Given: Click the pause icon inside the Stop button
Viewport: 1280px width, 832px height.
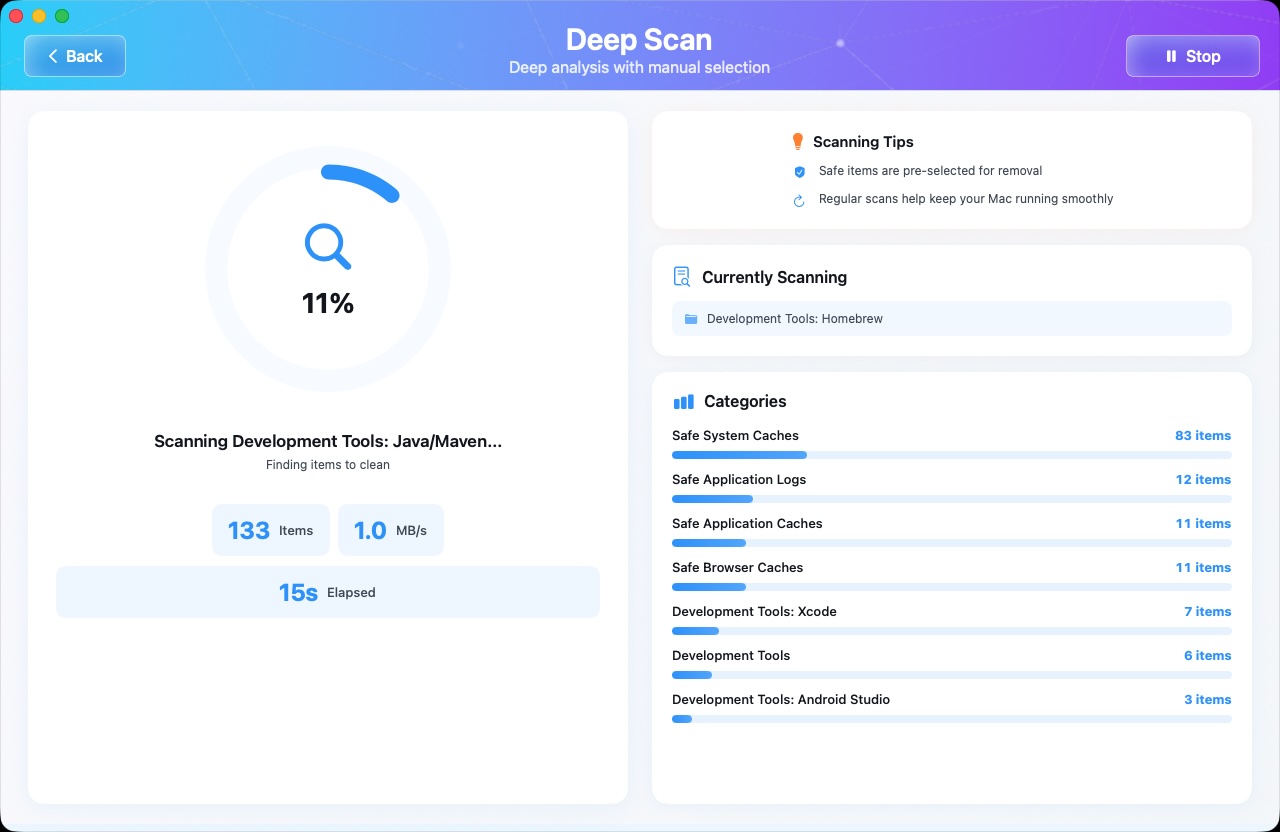Looking at the screenshot, I should (x=1170, y=56).
